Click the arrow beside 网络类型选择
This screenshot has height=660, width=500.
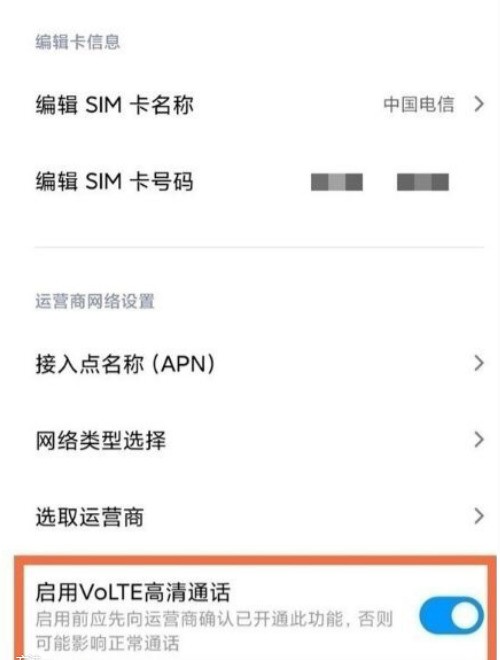tap(479, 439)
